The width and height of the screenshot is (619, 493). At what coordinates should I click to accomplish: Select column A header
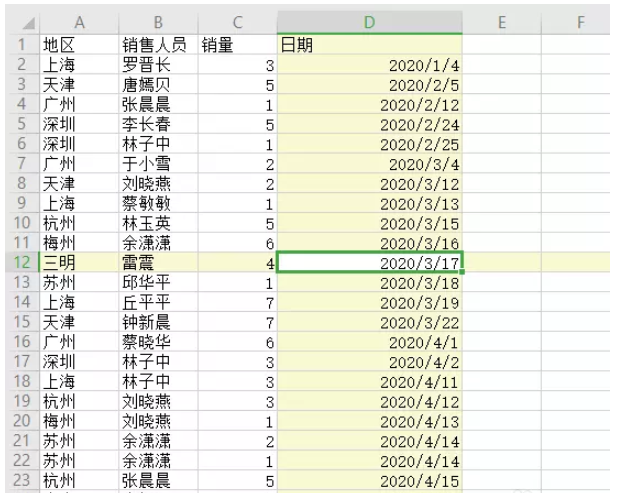pos(79,22)
